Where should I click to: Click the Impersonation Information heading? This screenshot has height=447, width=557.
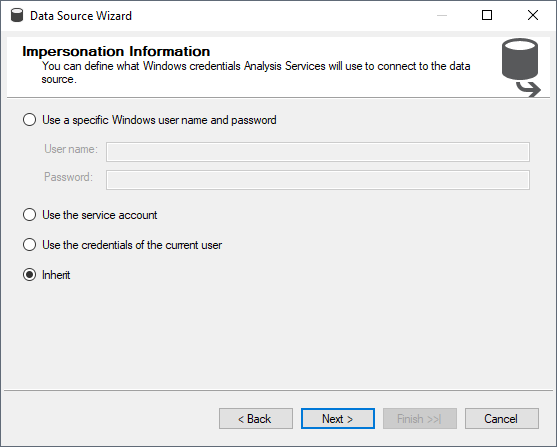coord(116,52)
